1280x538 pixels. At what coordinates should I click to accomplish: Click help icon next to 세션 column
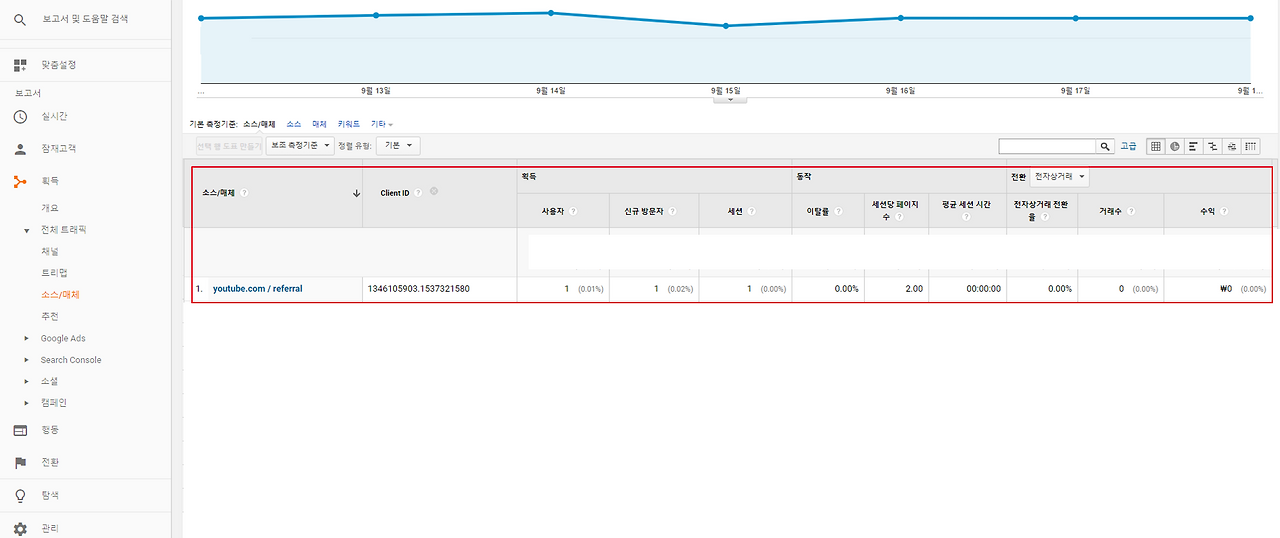(x=751, y=211)
